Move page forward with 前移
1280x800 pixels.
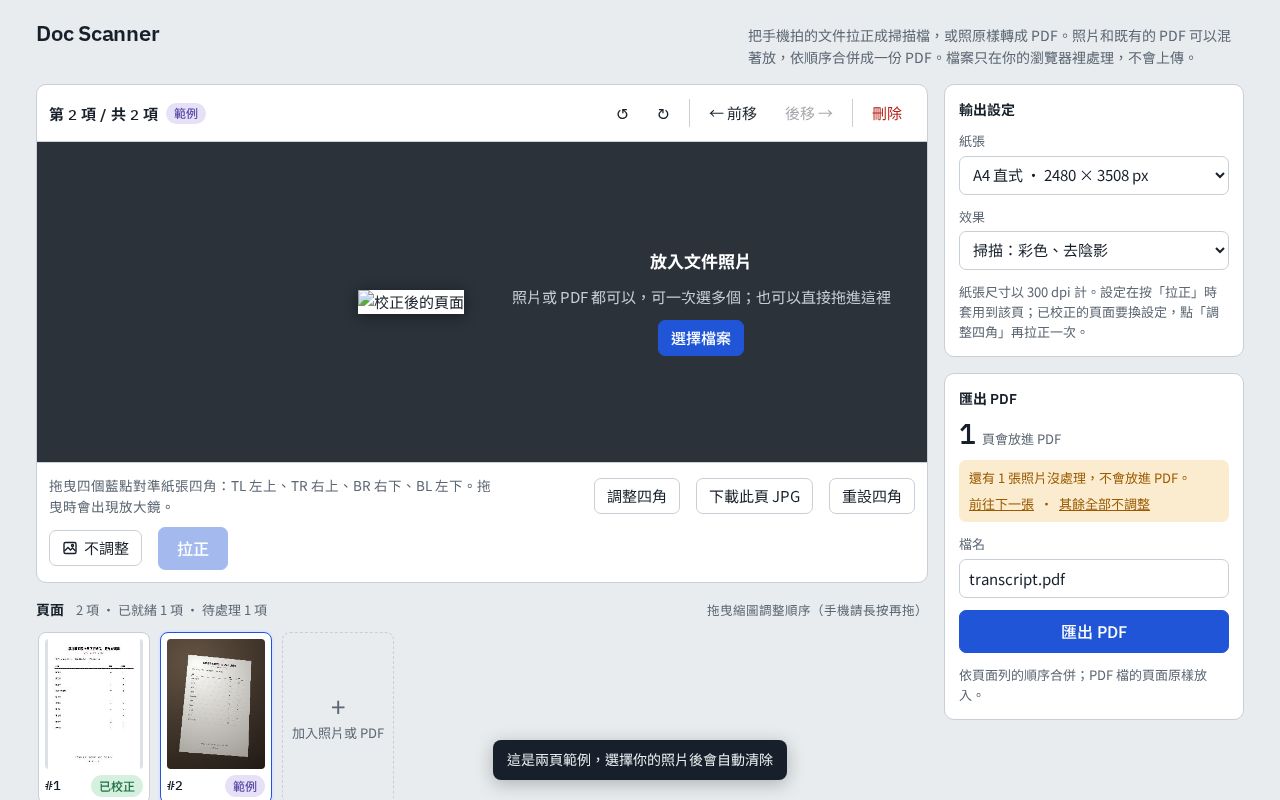point(733,113)
